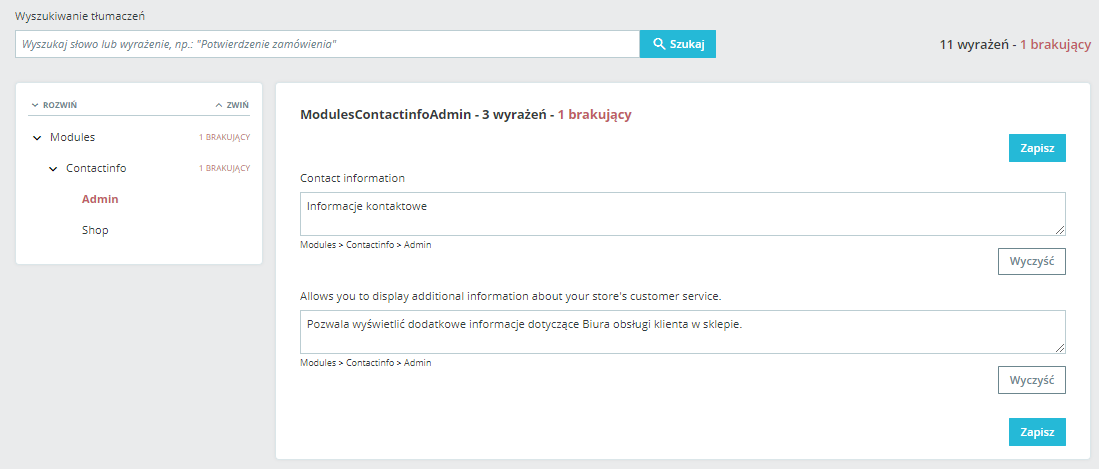Open the Admin translation domain
Screen dimensions: 1099x469
[x=100, y=199]
